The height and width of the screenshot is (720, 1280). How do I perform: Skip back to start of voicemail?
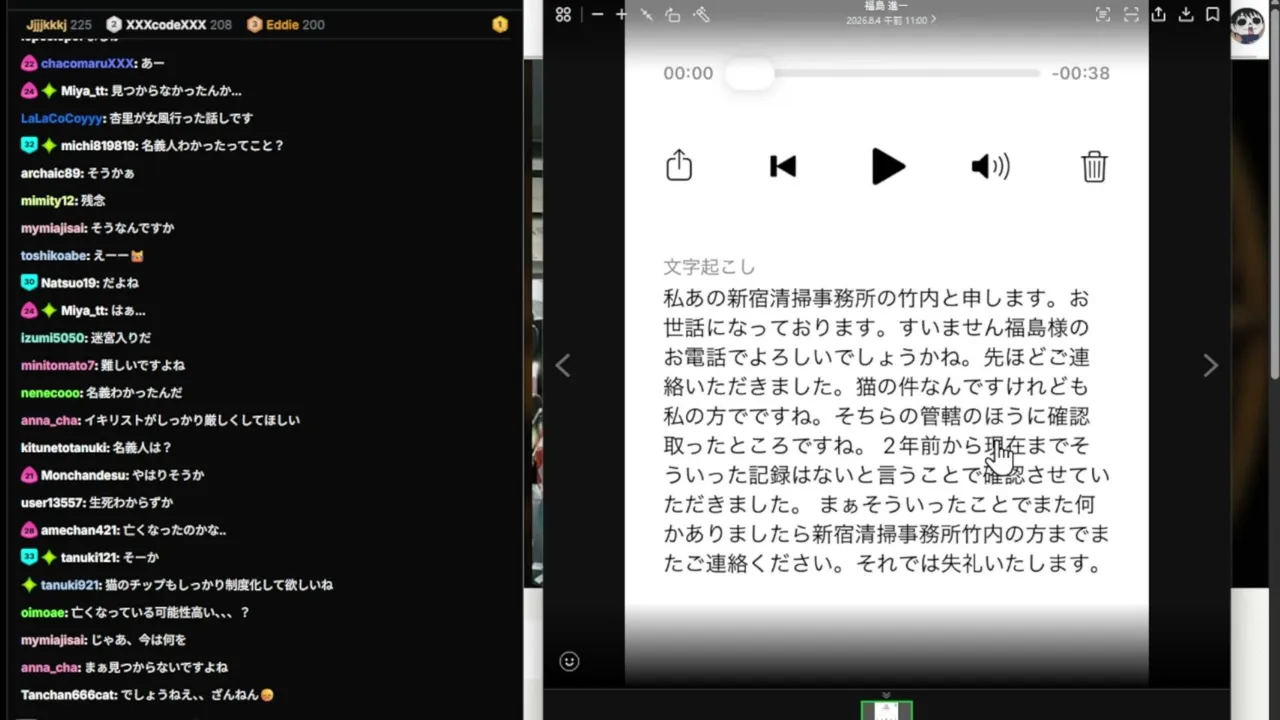[x=783, y=166]
